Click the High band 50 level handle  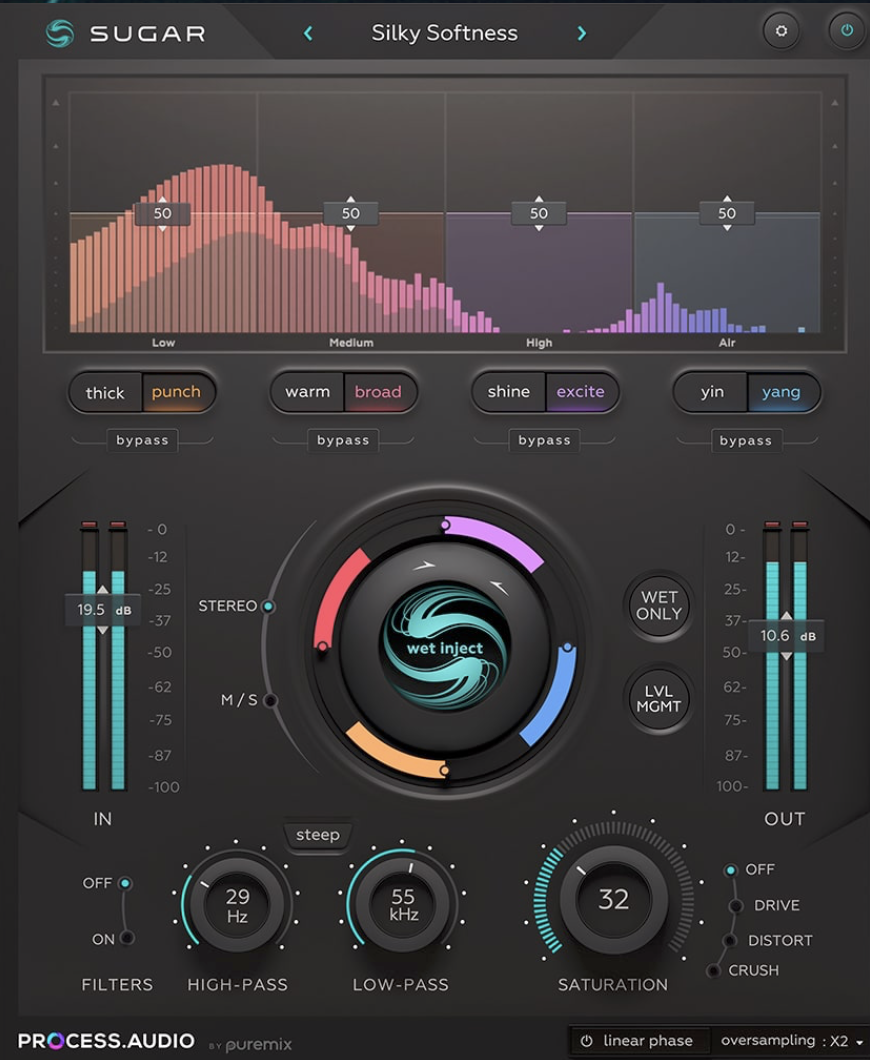[x=539, y=214]
